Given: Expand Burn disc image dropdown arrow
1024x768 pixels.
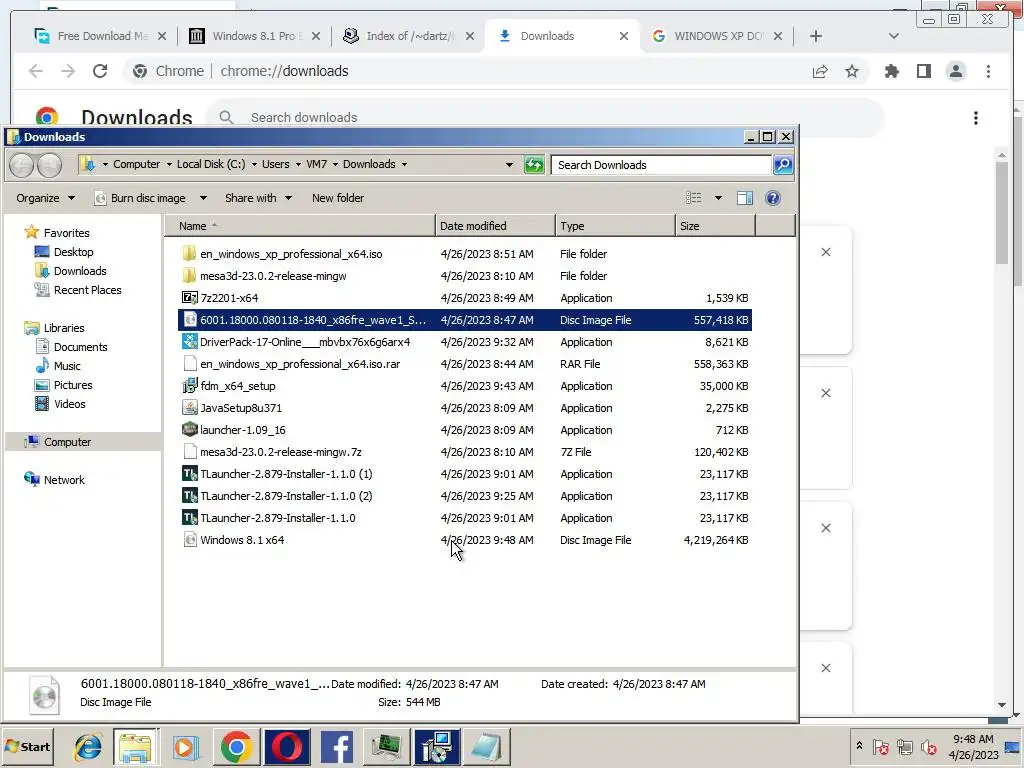Looking at the screenshot, I should pyautogui.click(x=203, y=198).
